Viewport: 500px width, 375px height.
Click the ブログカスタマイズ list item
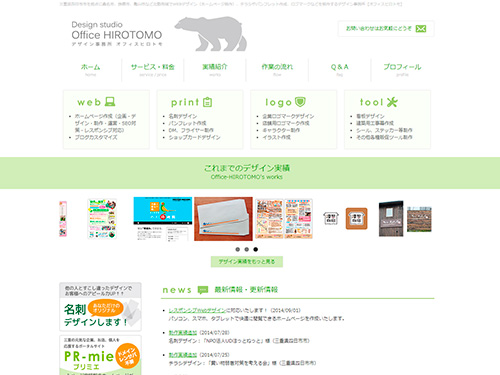point(96,137)
